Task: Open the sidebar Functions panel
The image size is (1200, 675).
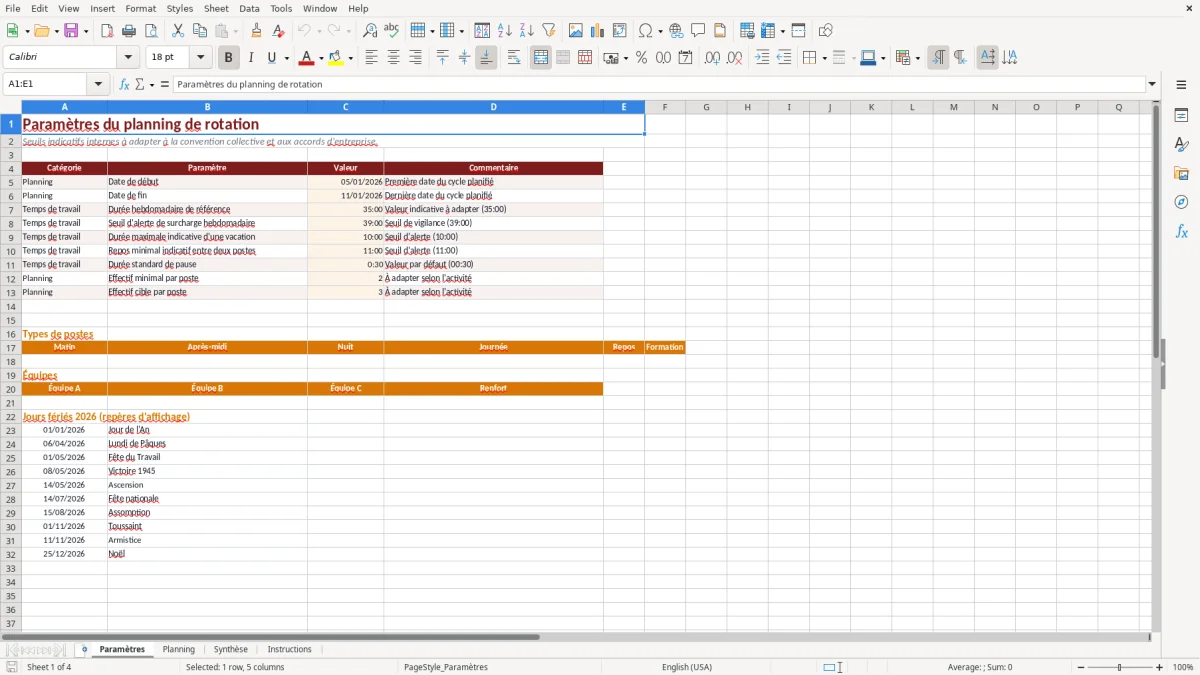Action: tap(1181, 231)
